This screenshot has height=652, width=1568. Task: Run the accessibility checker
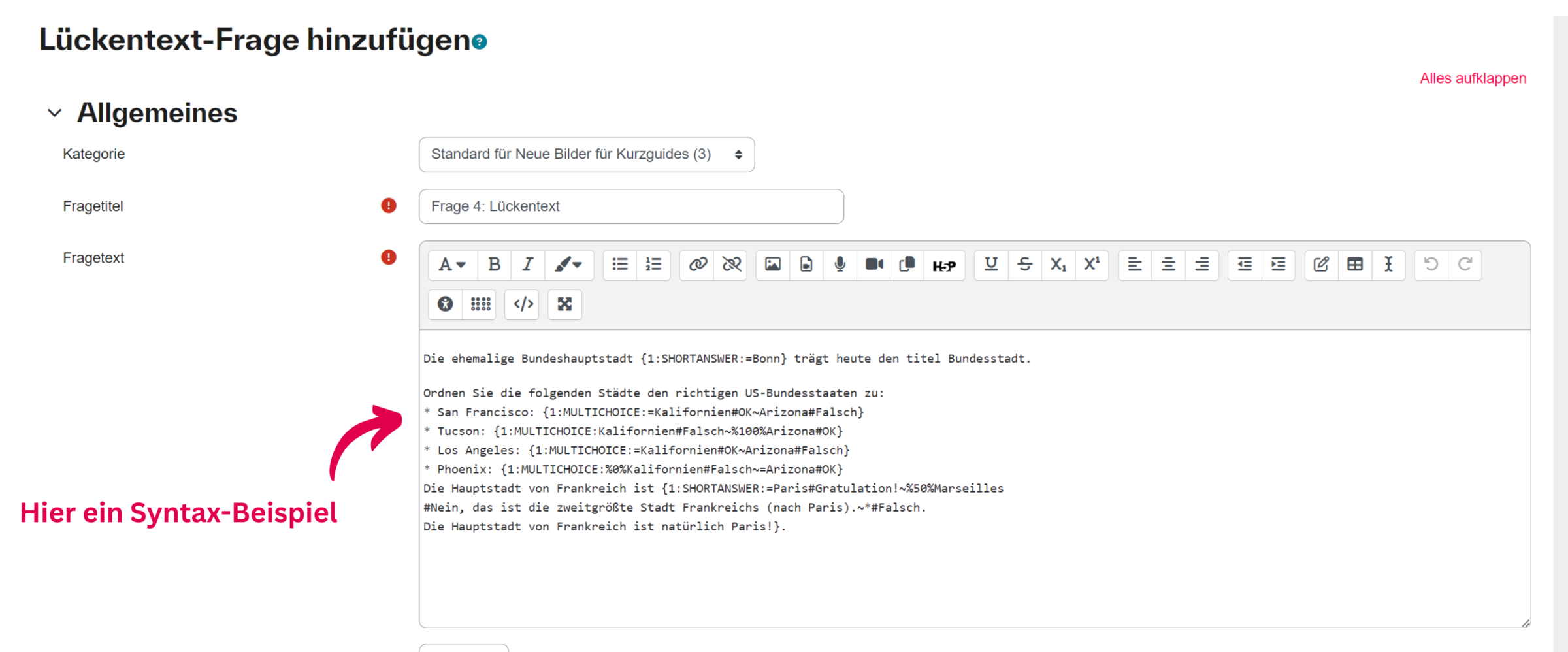(x=445, y=304)
